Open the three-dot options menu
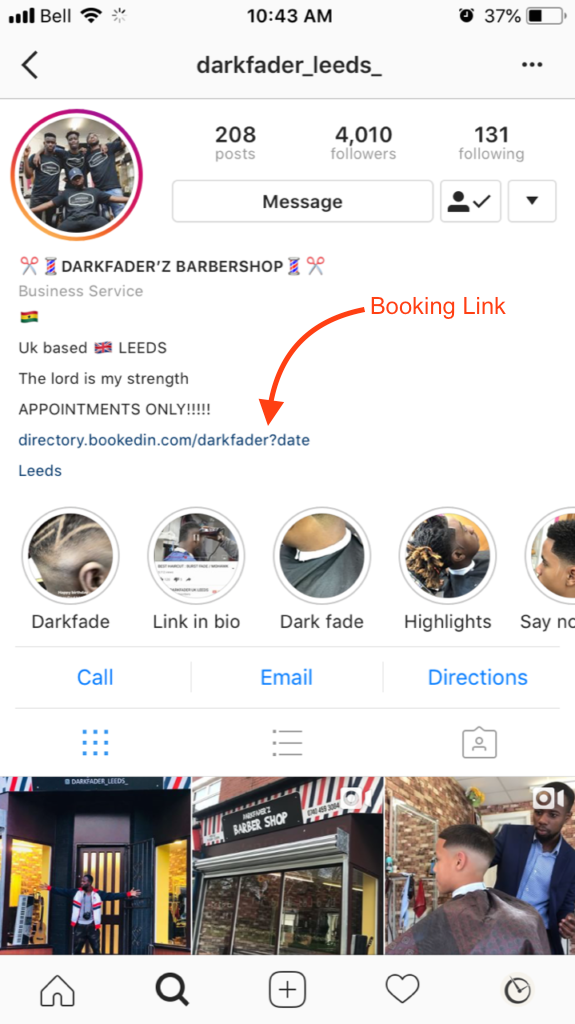Screen dimensions: 575x1024 click(532, 65)
